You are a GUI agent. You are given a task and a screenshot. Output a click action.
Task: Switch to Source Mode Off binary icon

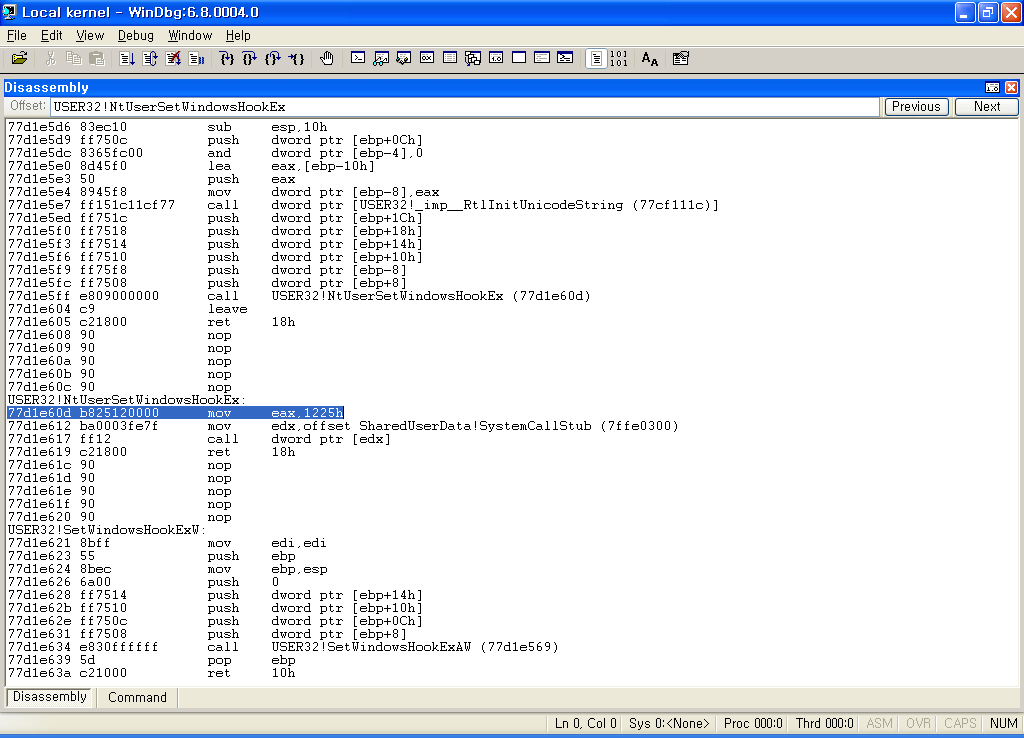[618, 59]
